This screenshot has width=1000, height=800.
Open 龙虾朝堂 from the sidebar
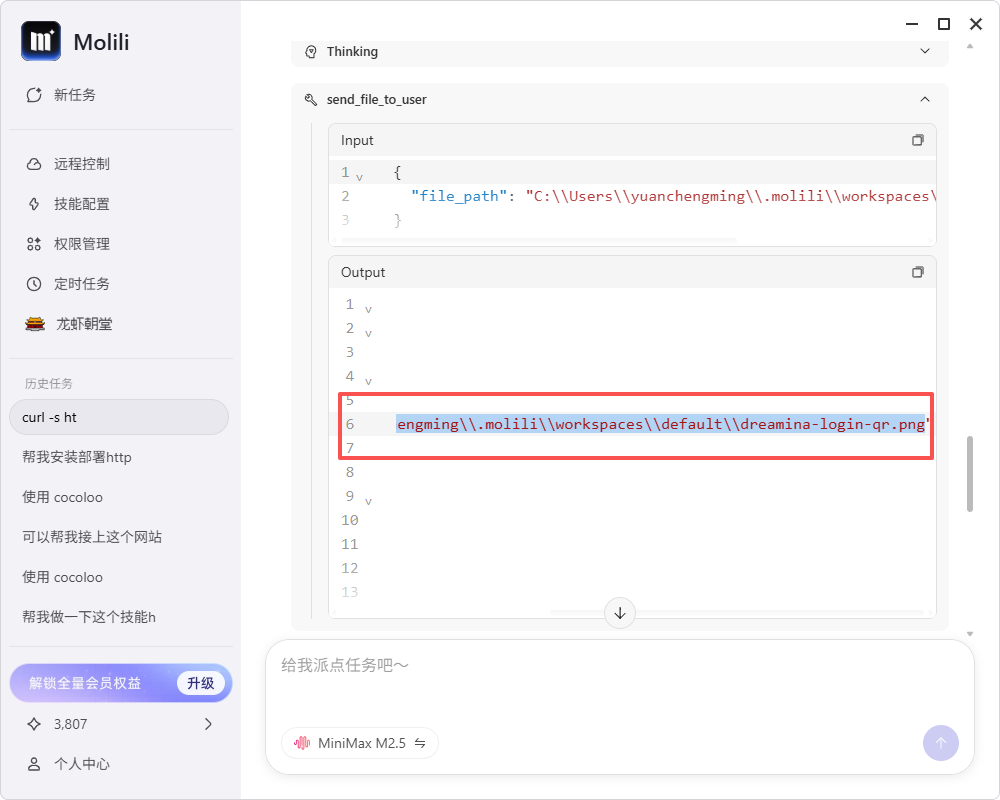tap(83, 324)
